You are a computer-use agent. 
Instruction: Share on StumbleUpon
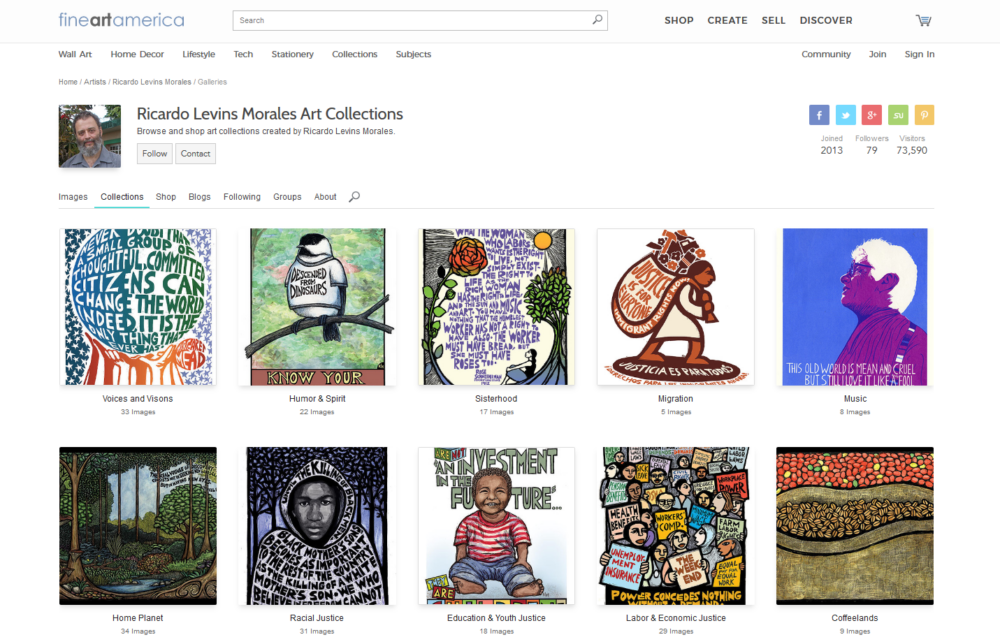pyautogui.click(x=898, y=115)
